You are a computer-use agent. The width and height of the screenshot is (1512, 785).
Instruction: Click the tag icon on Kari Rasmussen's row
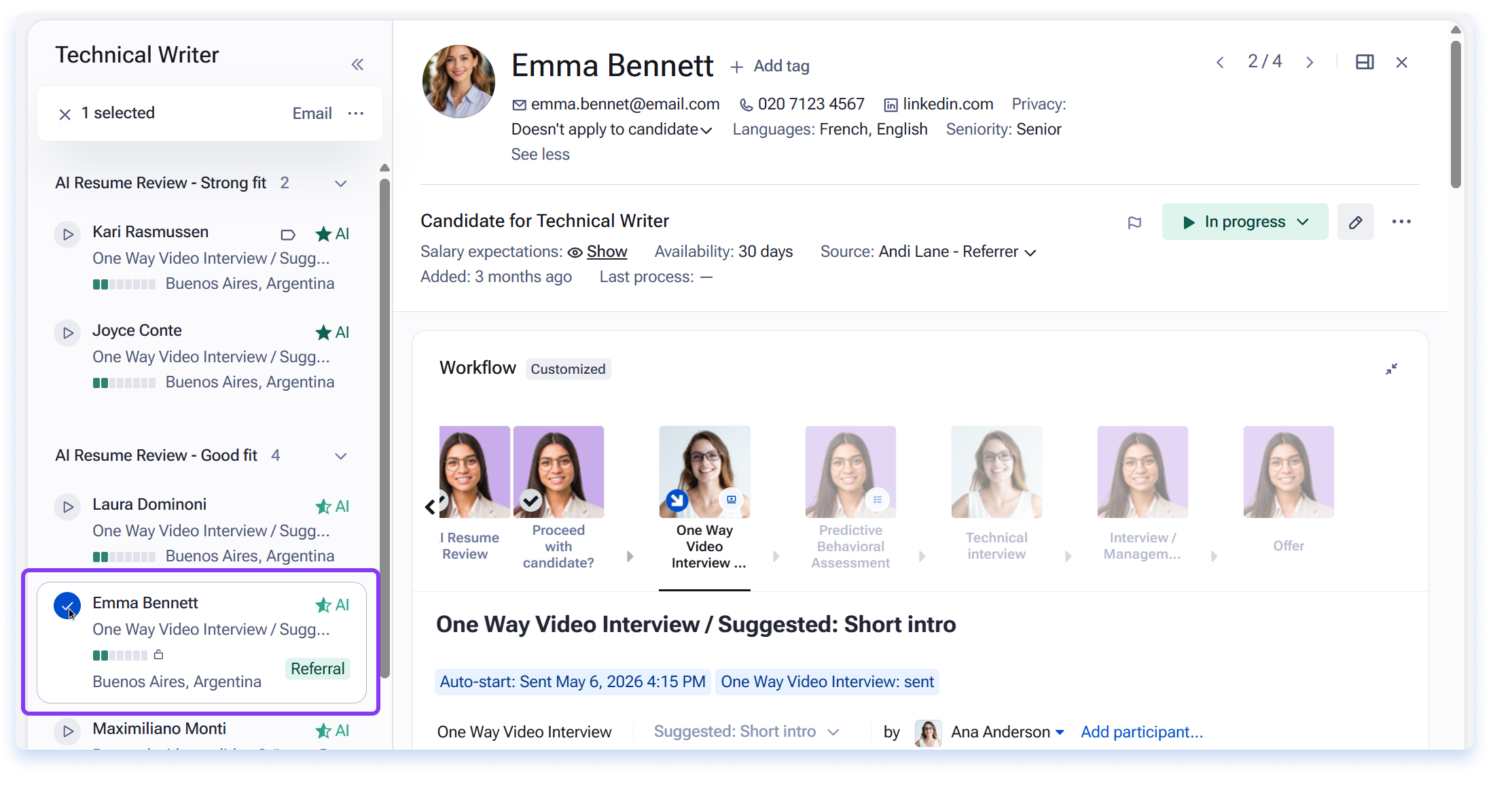pyautogui.click(x=288, y=235)
